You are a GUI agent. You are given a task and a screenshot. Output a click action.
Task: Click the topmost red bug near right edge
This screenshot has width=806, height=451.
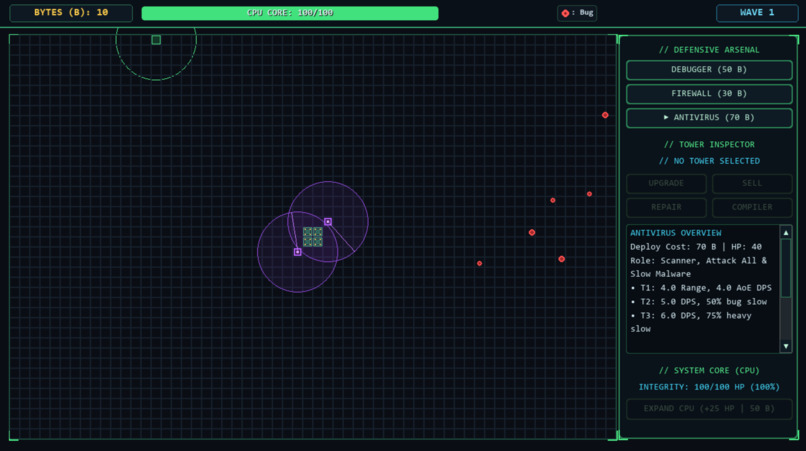pyautogui.click(x=605, y=115)
